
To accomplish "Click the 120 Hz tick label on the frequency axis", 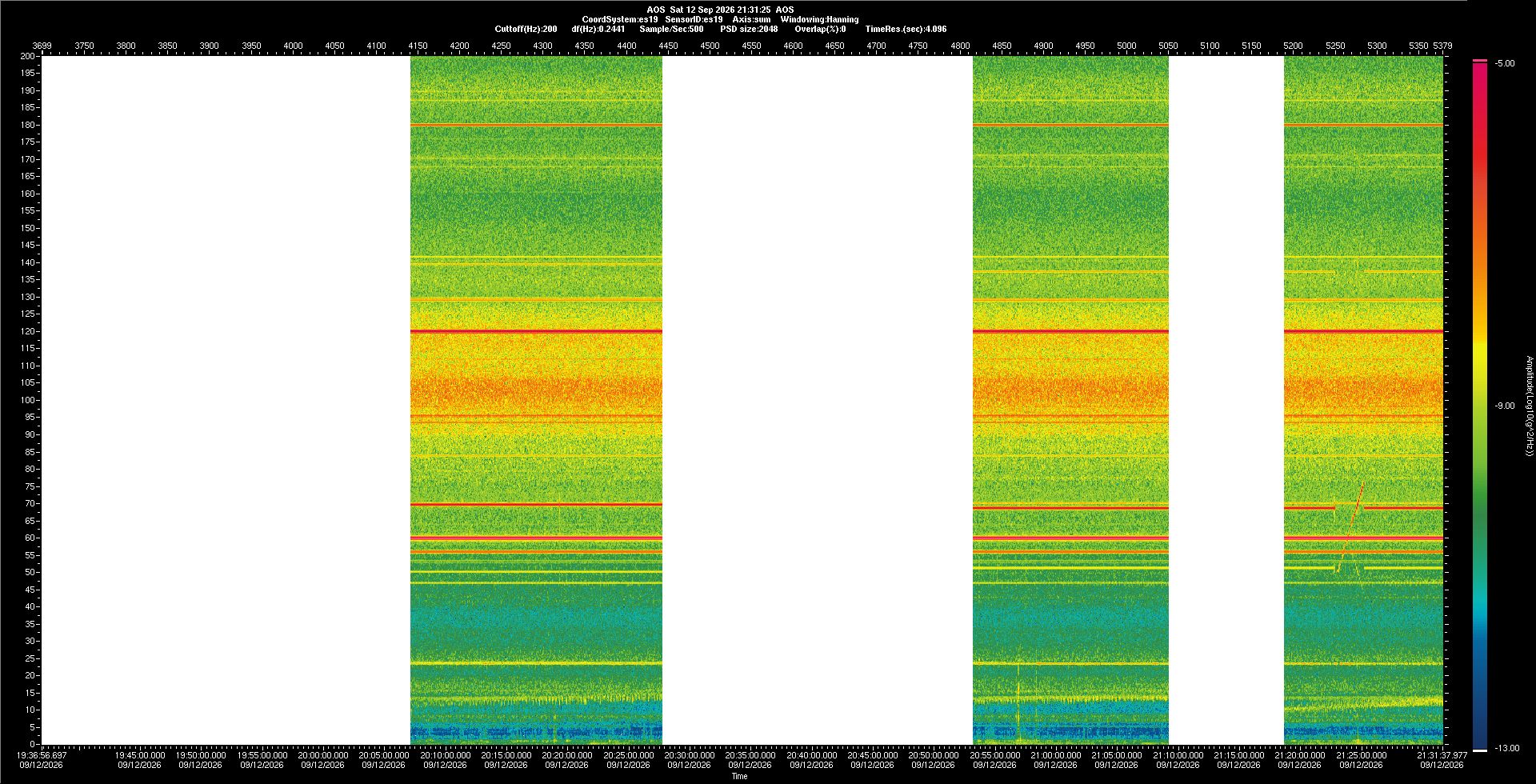I will (x=28, y=331).
